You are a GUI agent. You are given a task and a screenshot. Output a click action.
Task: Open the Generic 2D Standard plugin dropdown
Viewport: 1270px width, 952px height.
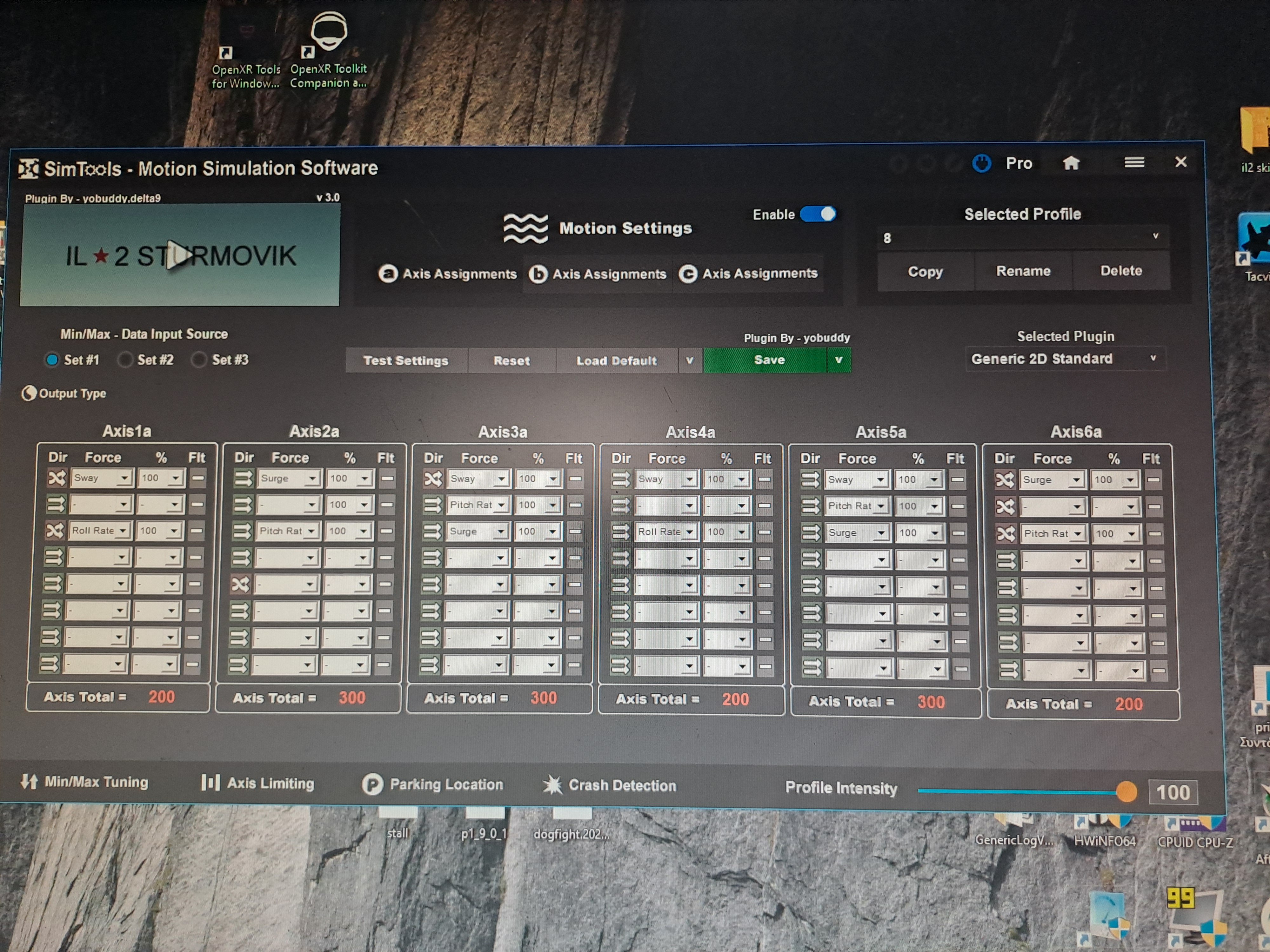tap(1066, 359)
